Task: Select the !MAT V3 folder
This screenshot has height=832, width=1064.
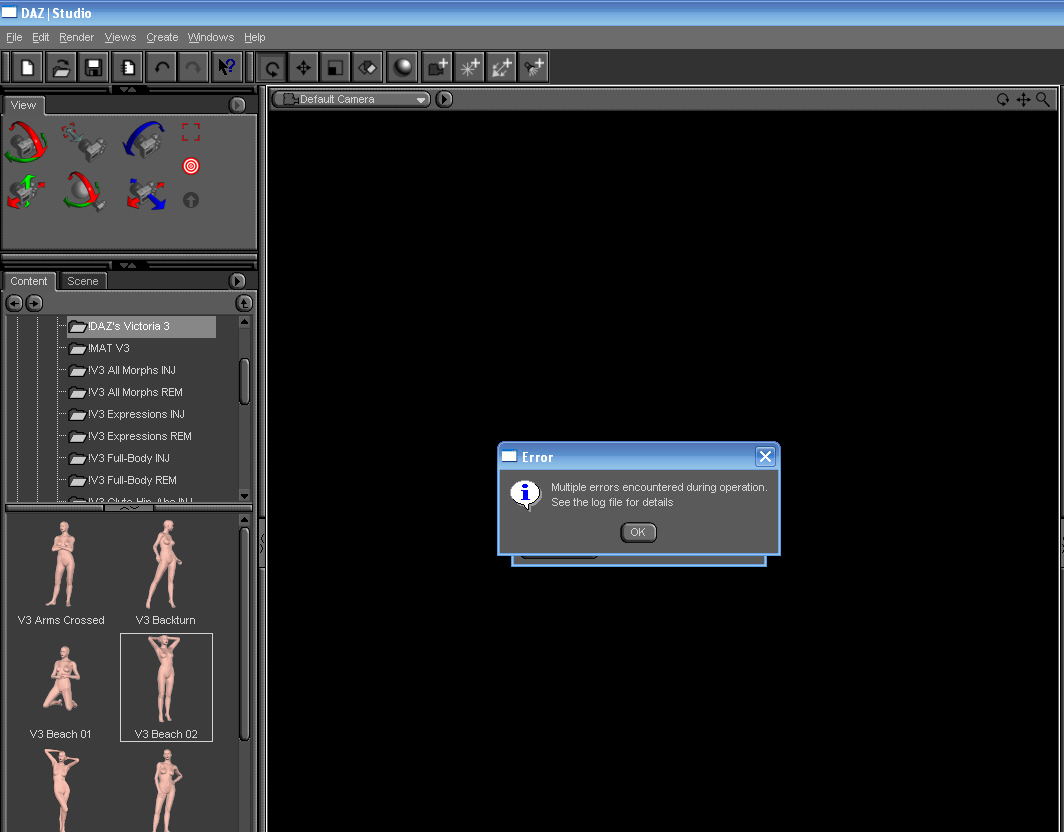Action: pos(99,348)
